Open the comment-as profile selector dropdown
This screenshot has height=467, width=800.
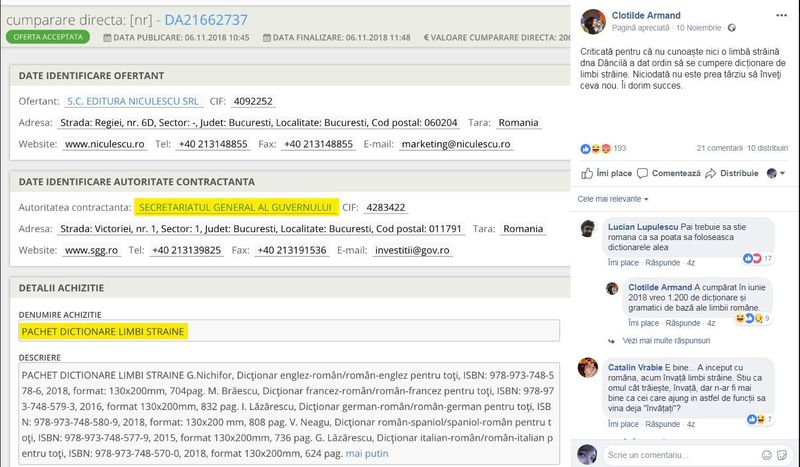tap(776, 173)
